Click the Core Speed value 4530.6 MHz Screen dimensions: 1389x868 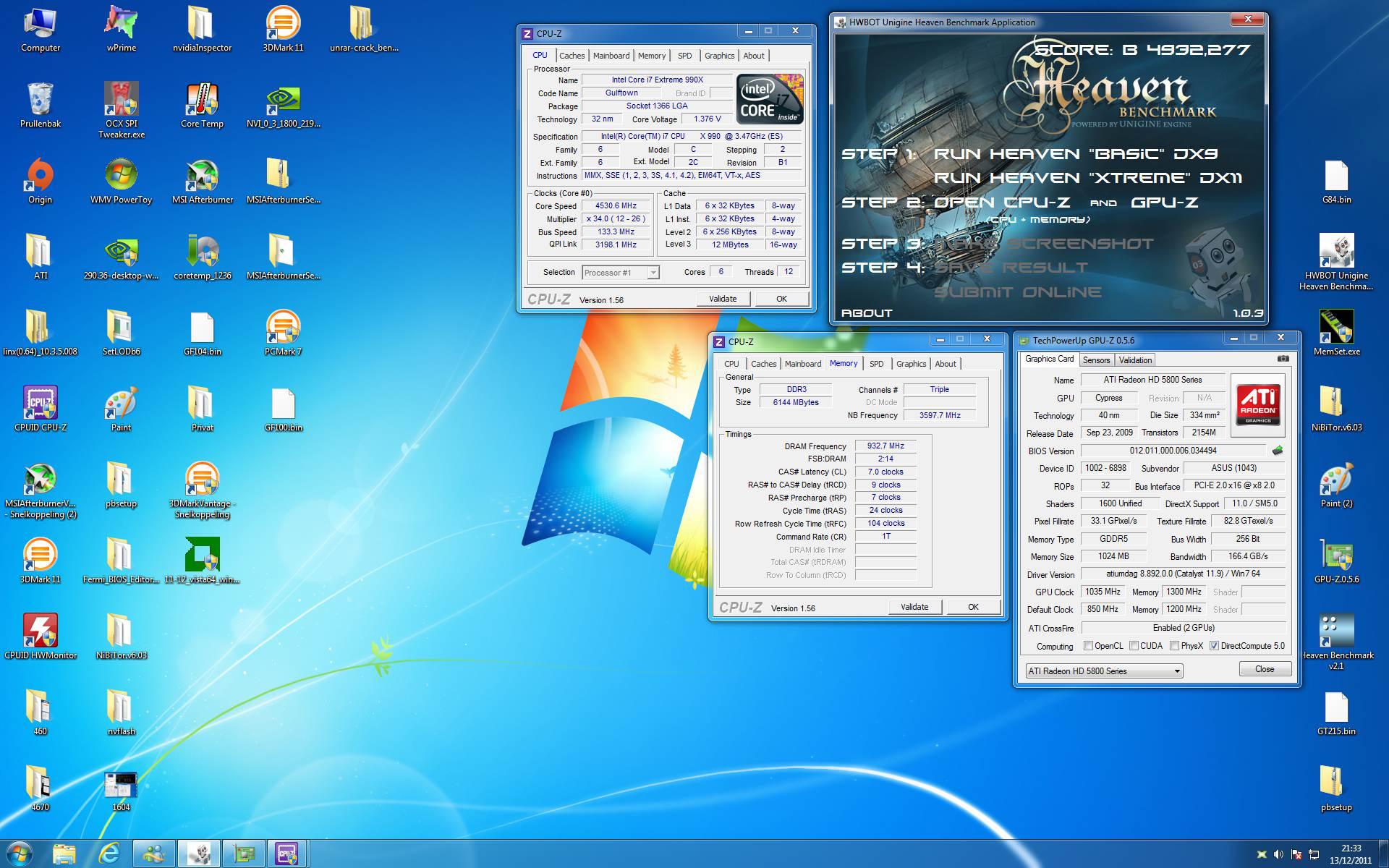pos(616,206)
